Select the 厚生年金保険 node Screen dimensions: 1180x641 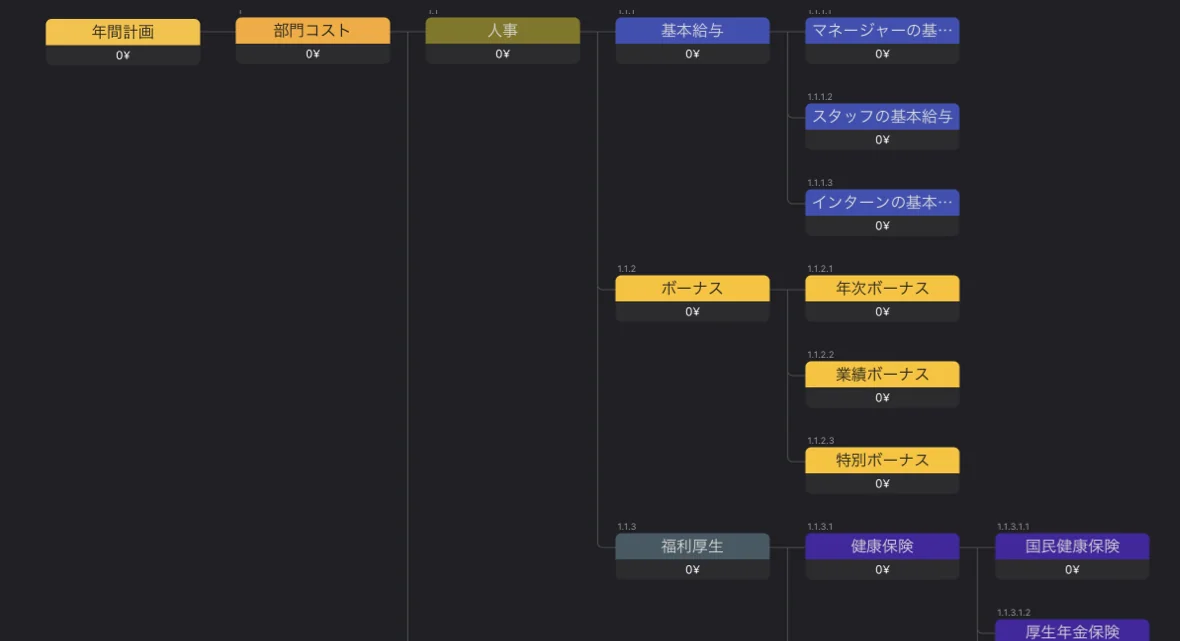point(1072,631)
